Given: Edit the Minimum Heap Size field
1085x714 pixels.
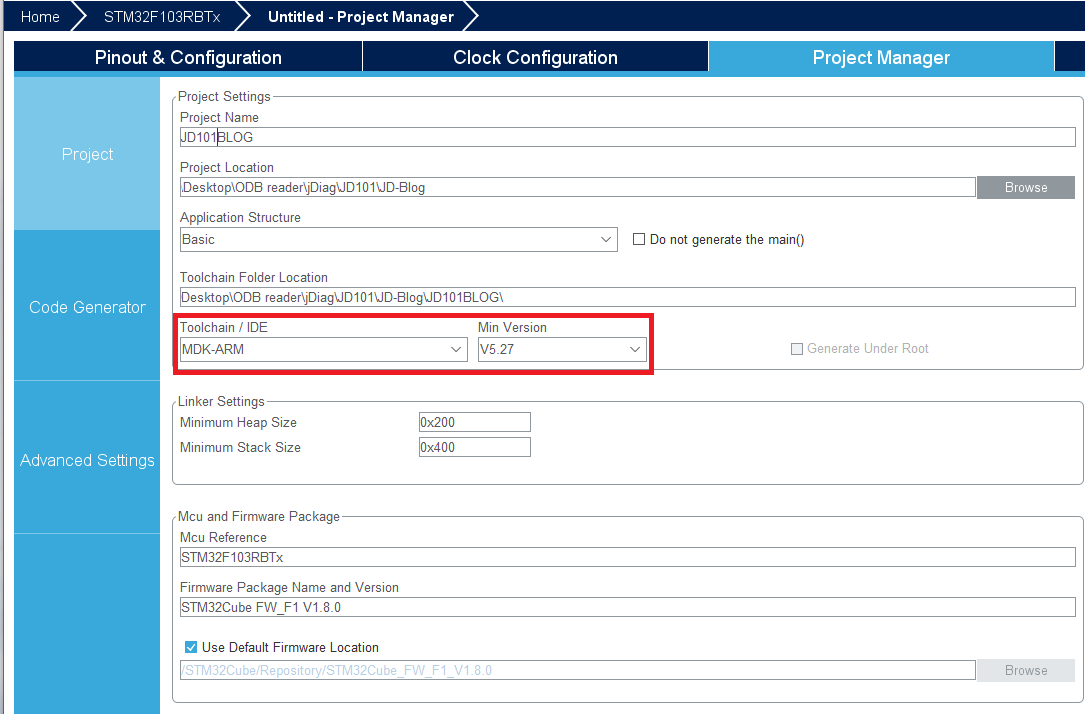Looking at the screenshot, I should coord(474,423).
